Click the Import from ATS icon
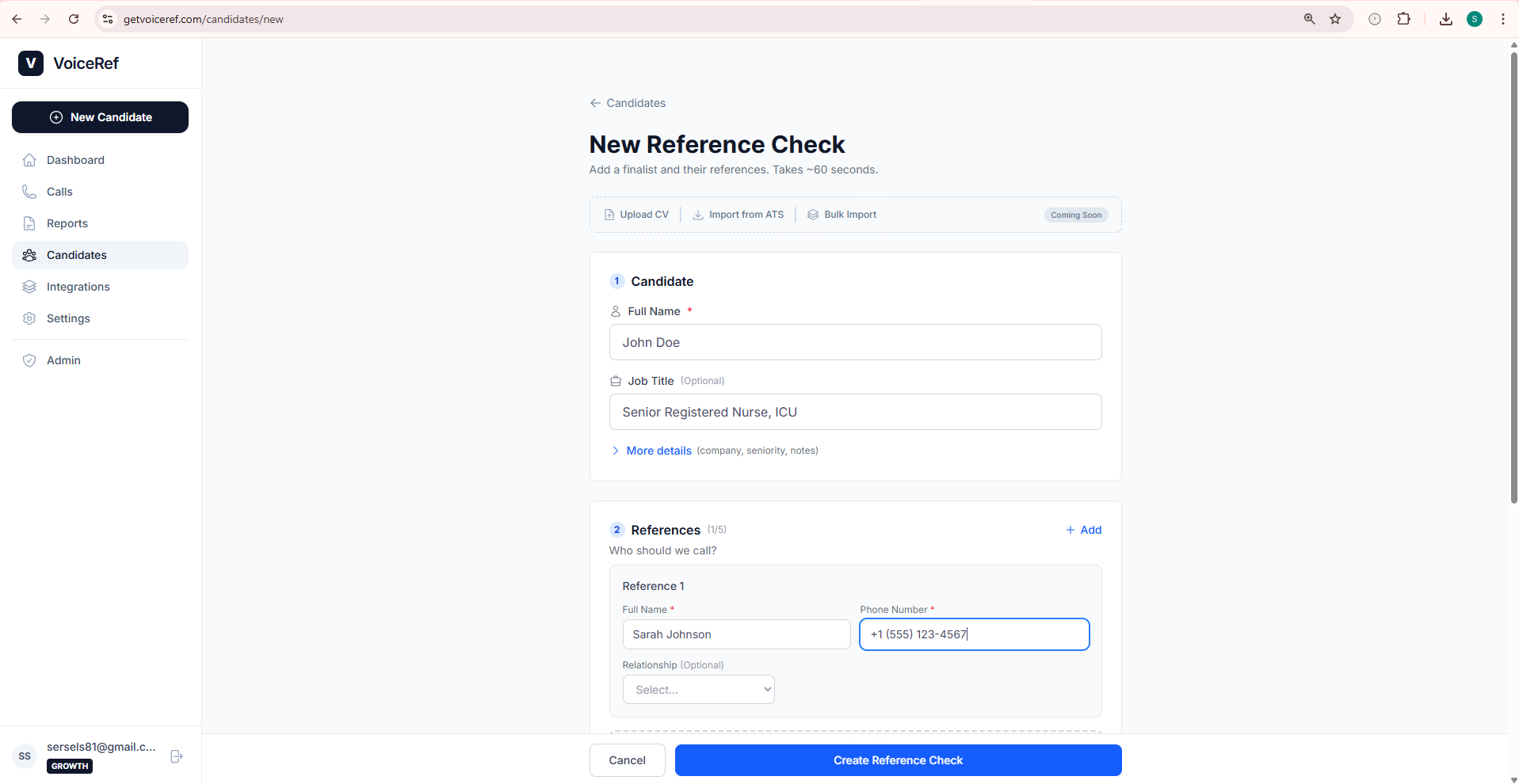Screen dimensions: 1519x784 tap(697, 214)
